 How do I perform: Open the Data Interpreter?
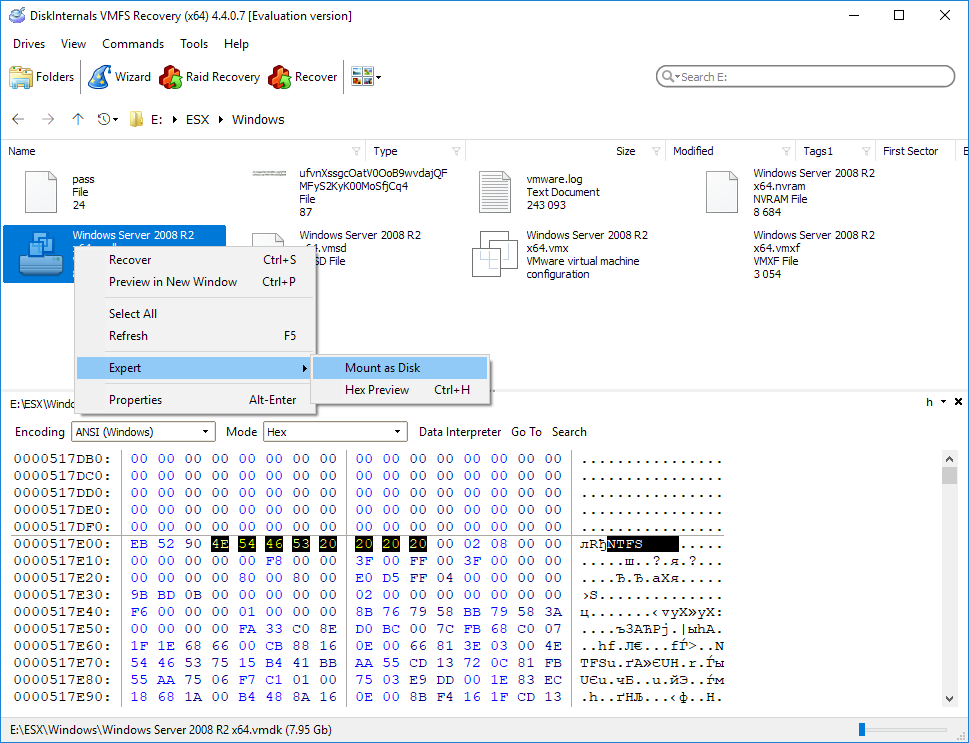click(x=460, y=431)
